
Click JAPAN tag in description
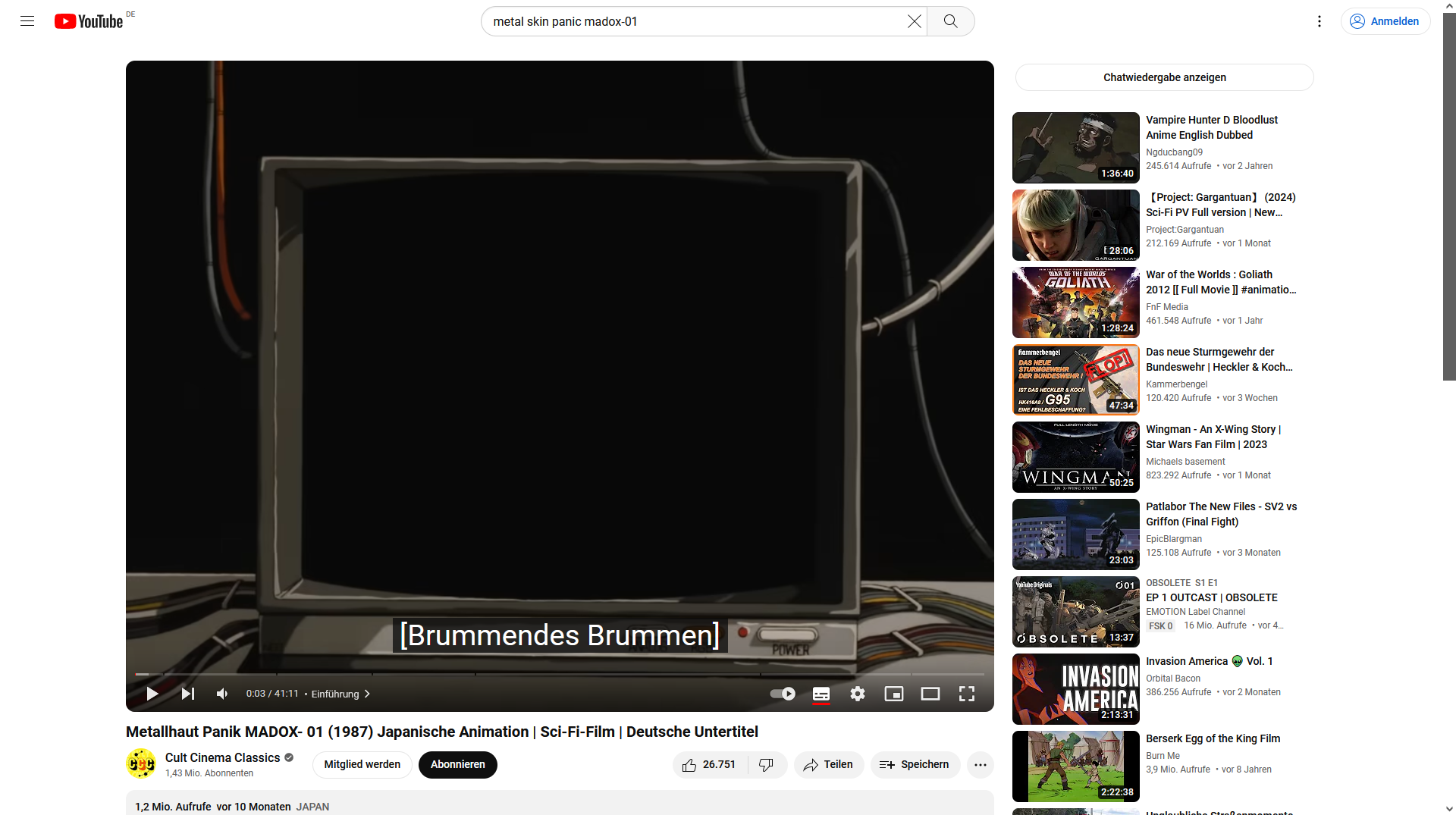coord(312,807)
